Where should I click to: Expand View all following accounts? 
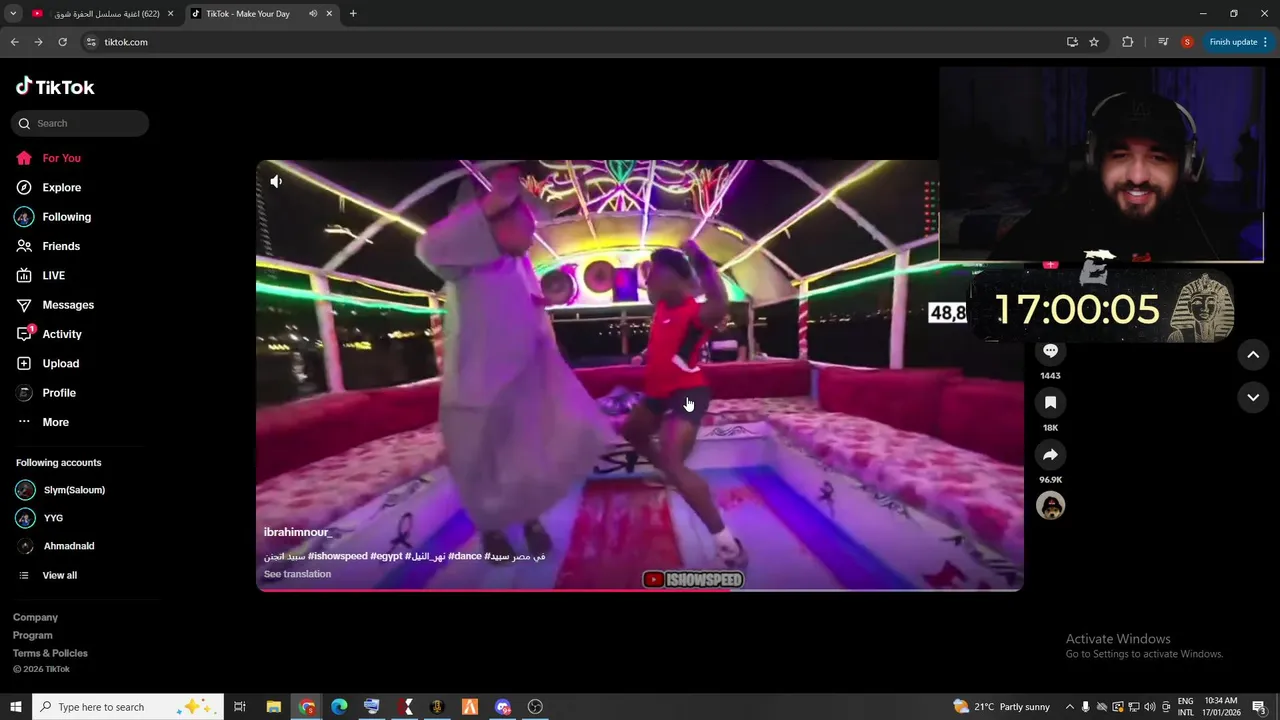coord(47,575)
